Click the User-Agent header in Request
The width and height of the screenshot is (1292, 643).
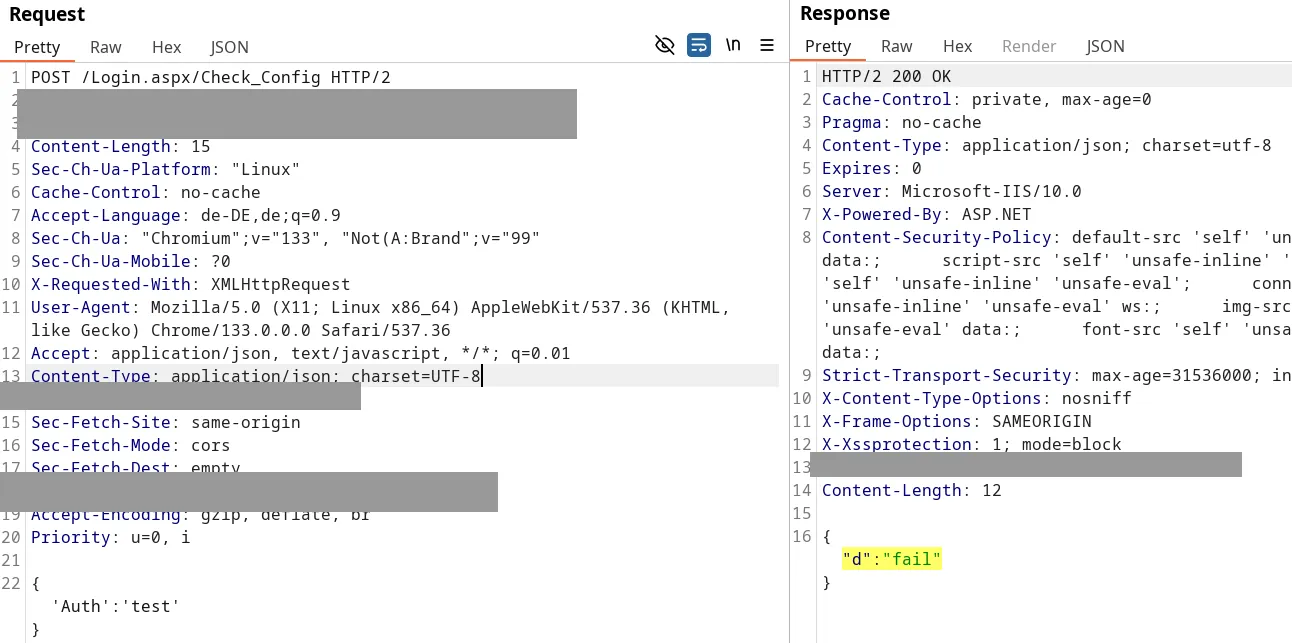point(80,308)
